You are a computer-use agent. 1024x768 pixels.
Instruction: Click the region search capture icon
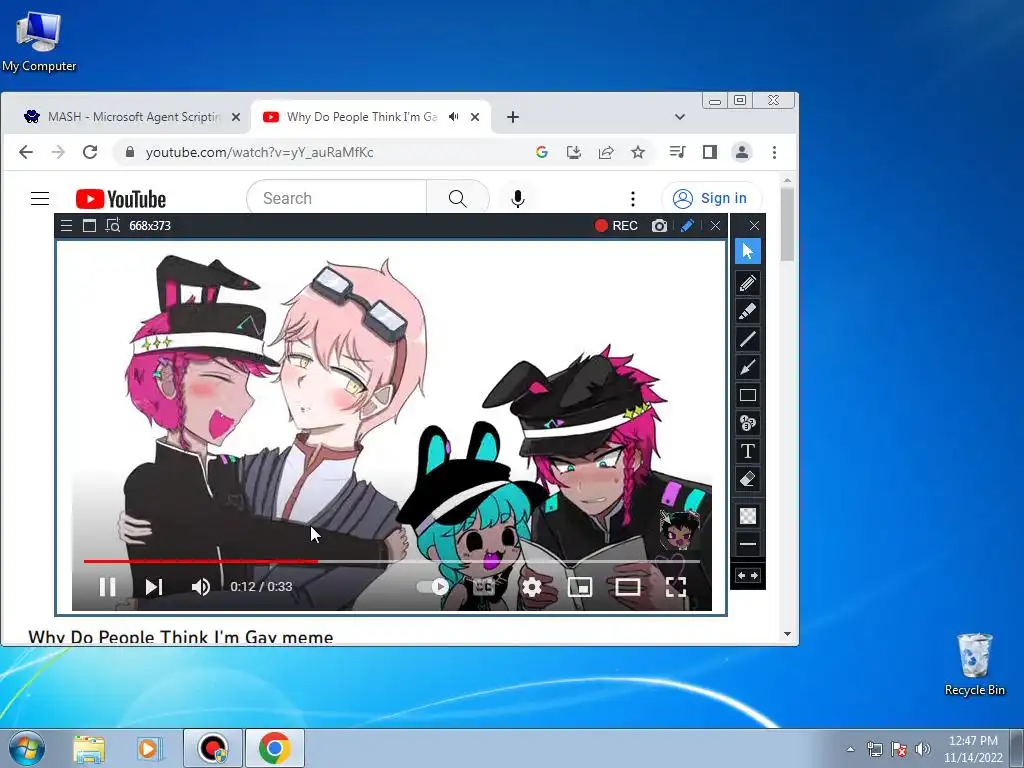tap(112, 225)
